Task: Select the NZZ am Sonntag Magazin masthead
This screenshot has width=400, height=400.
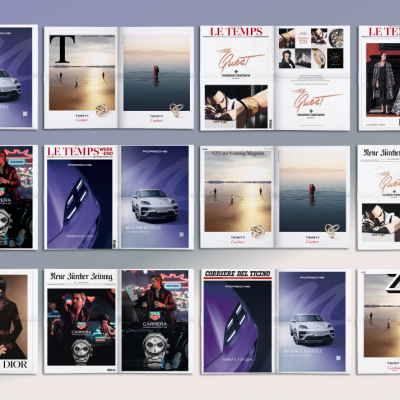Action: [238, 153]
